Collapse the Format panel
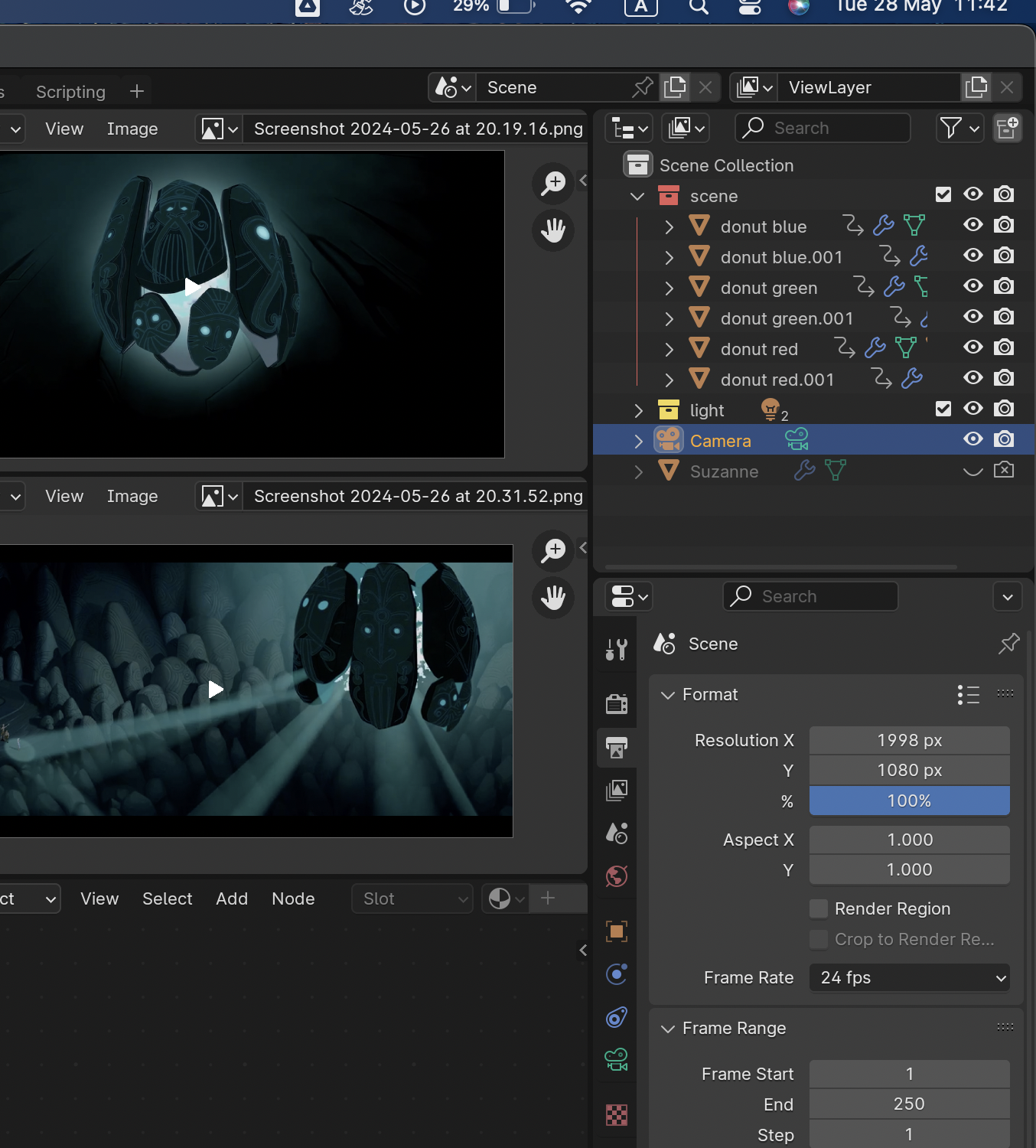Image resolution: width=1036 pixels, height=1148 pixels. (668, 695)
